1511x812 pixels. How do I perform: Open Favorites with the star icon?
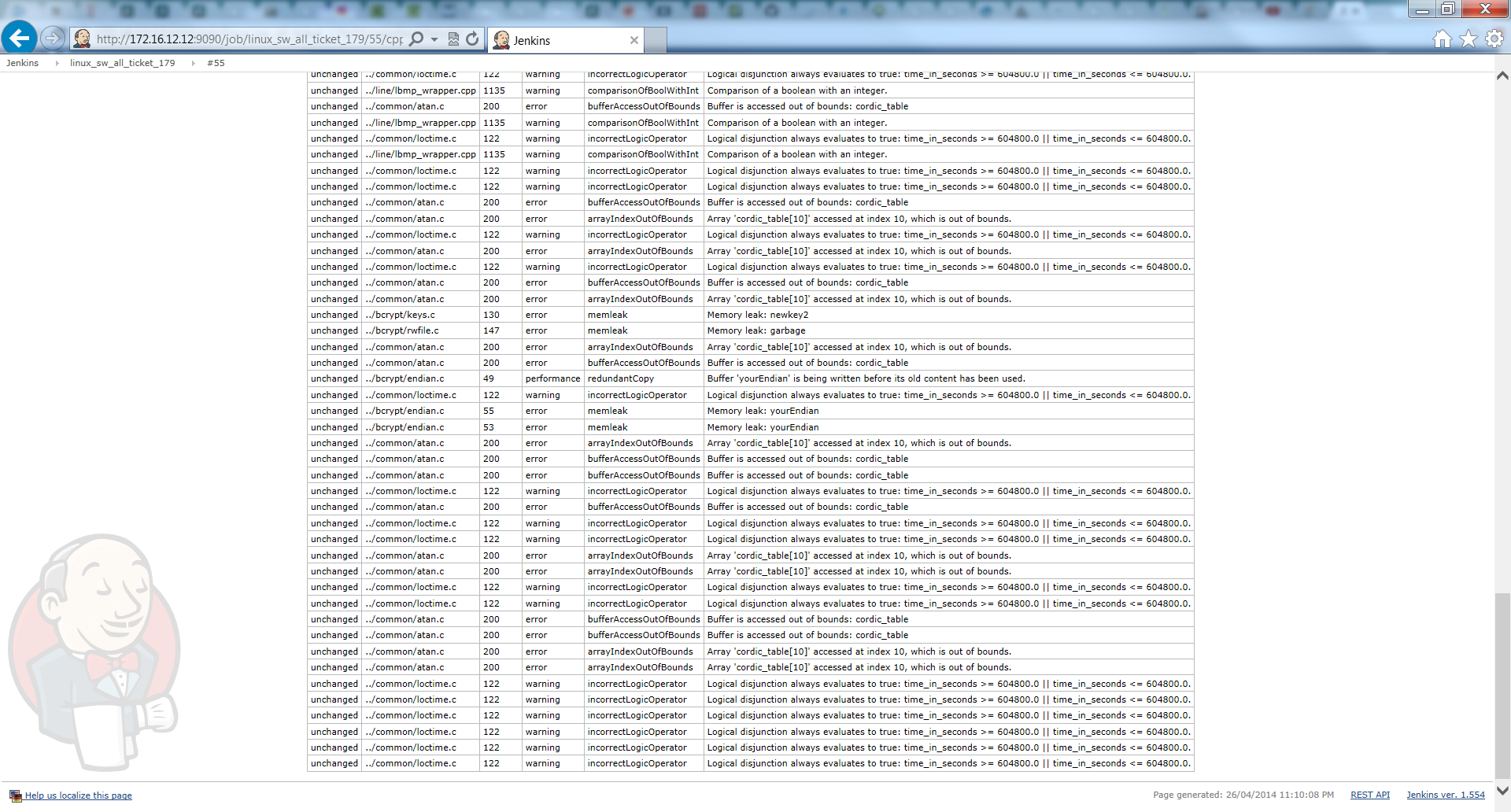[1468, 39]
